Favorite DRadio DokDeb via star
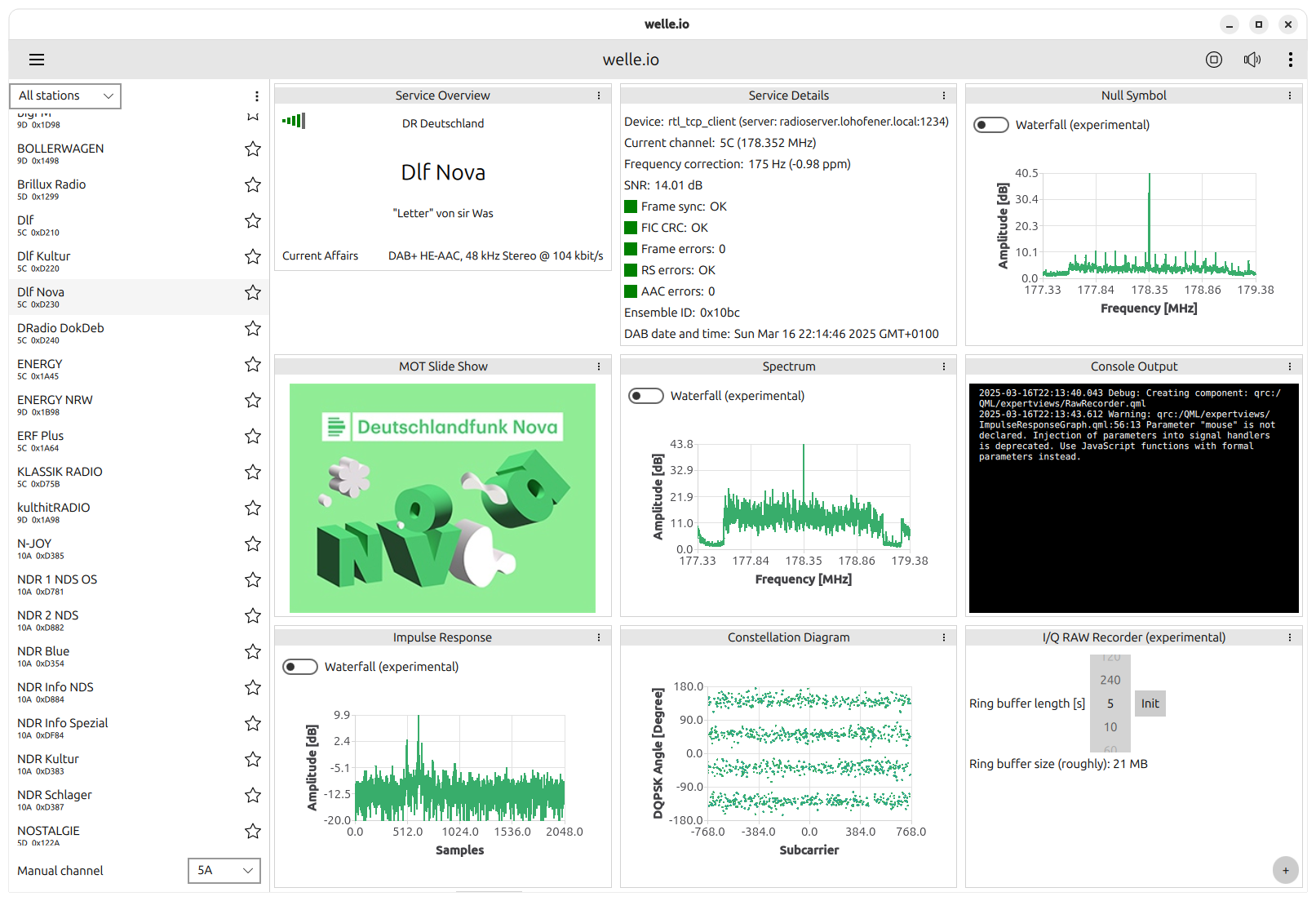1316x901 pixels. [253, 329]
